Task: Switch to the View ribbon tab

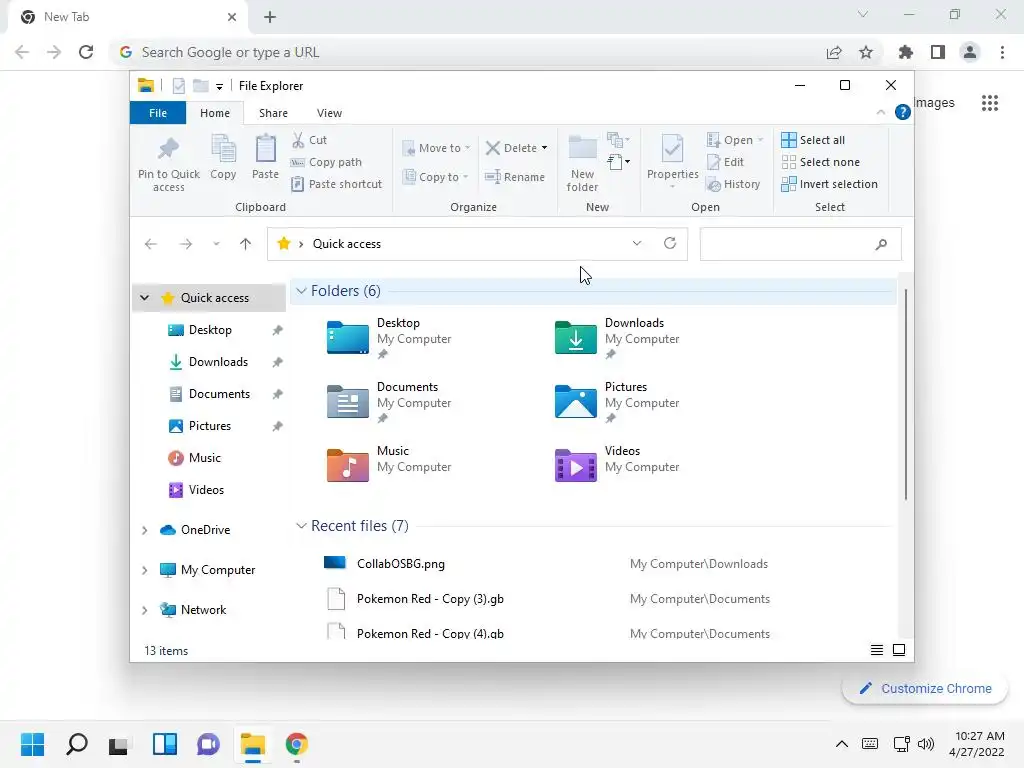Action: 329,113
